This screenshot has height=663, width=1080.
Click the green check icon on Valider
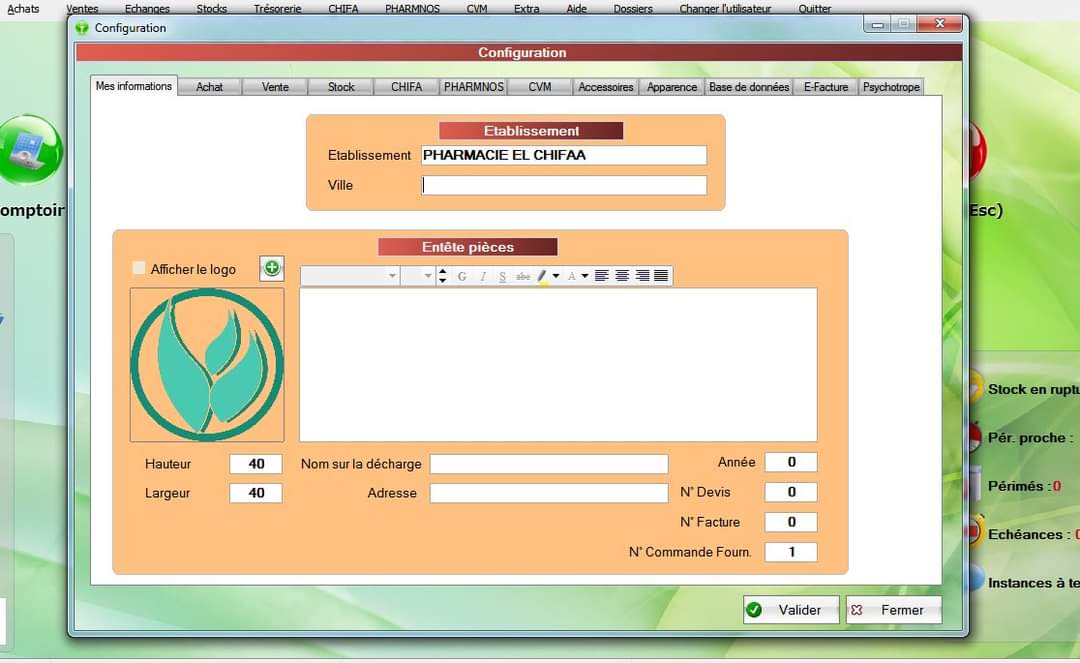[x=754, y=610]
